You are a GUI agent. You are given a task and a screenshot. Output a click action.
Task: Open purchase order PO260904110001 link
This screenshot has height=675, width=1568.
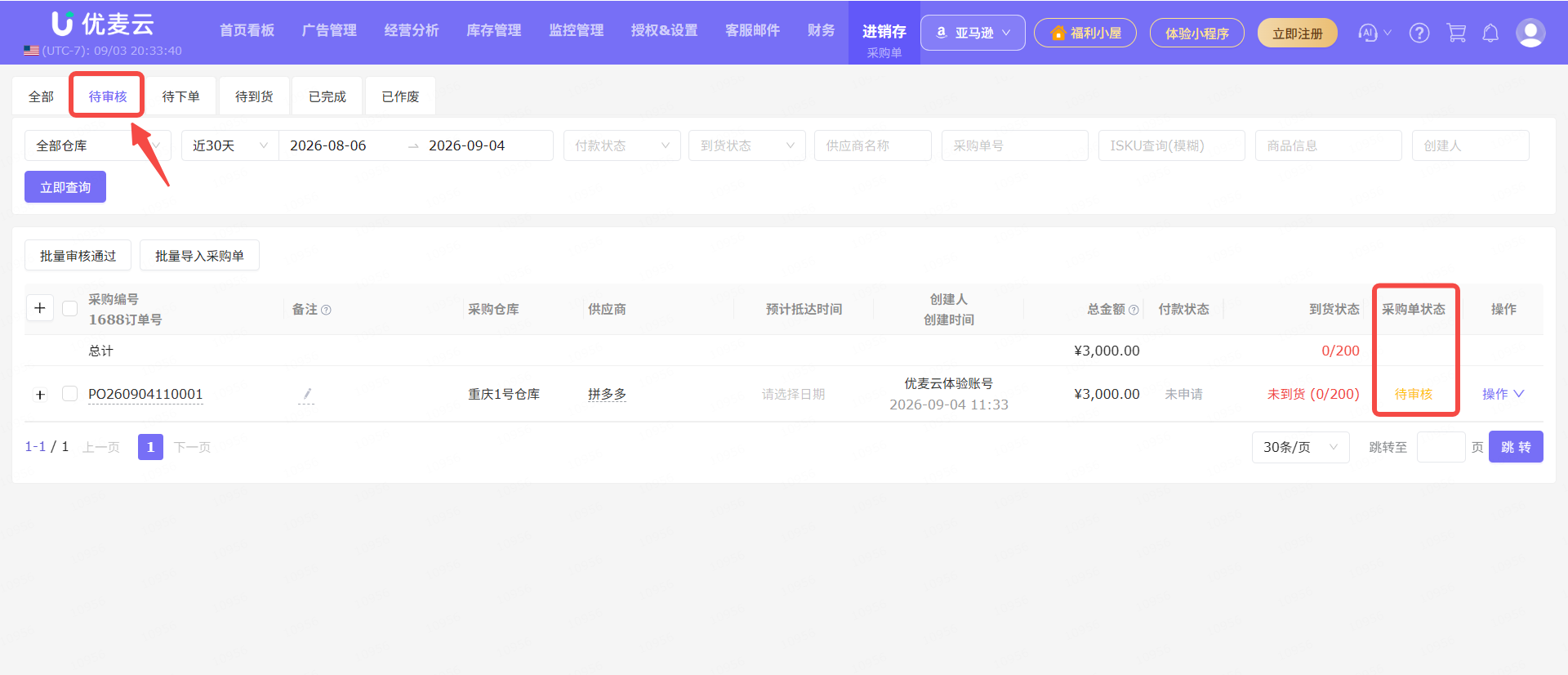point(145,394)
